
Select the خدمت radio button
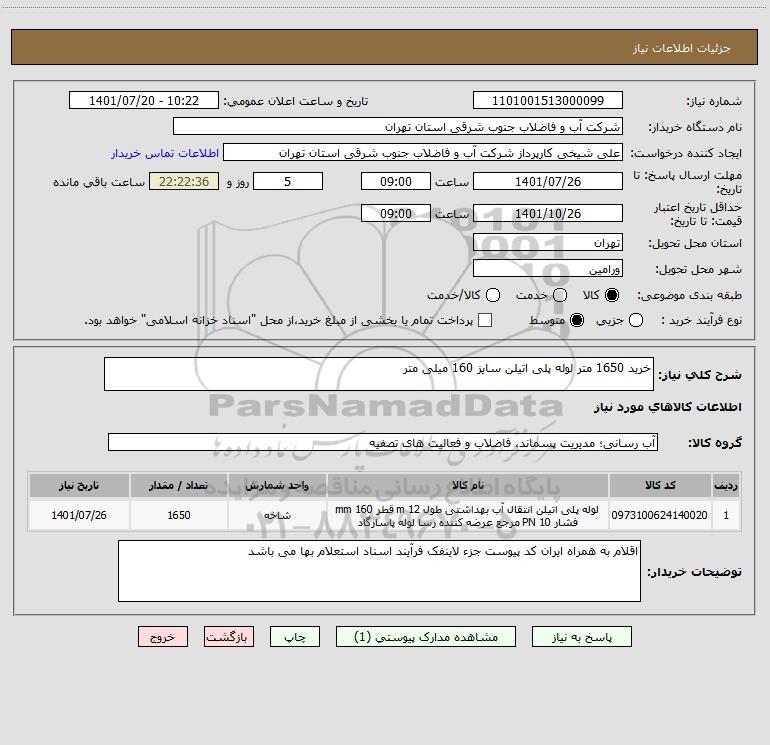coord(560,295)
